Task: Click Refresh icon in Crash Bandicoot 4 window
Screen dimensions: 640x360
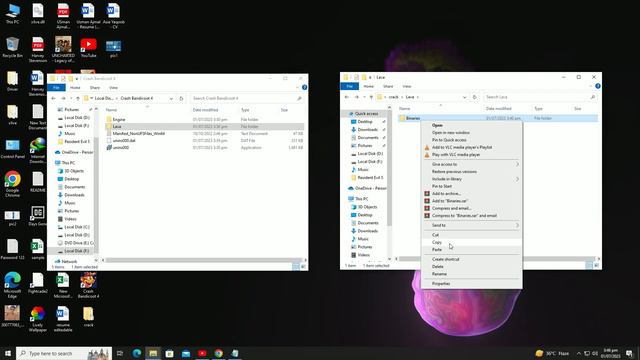Action: click(x=181, y=98)
